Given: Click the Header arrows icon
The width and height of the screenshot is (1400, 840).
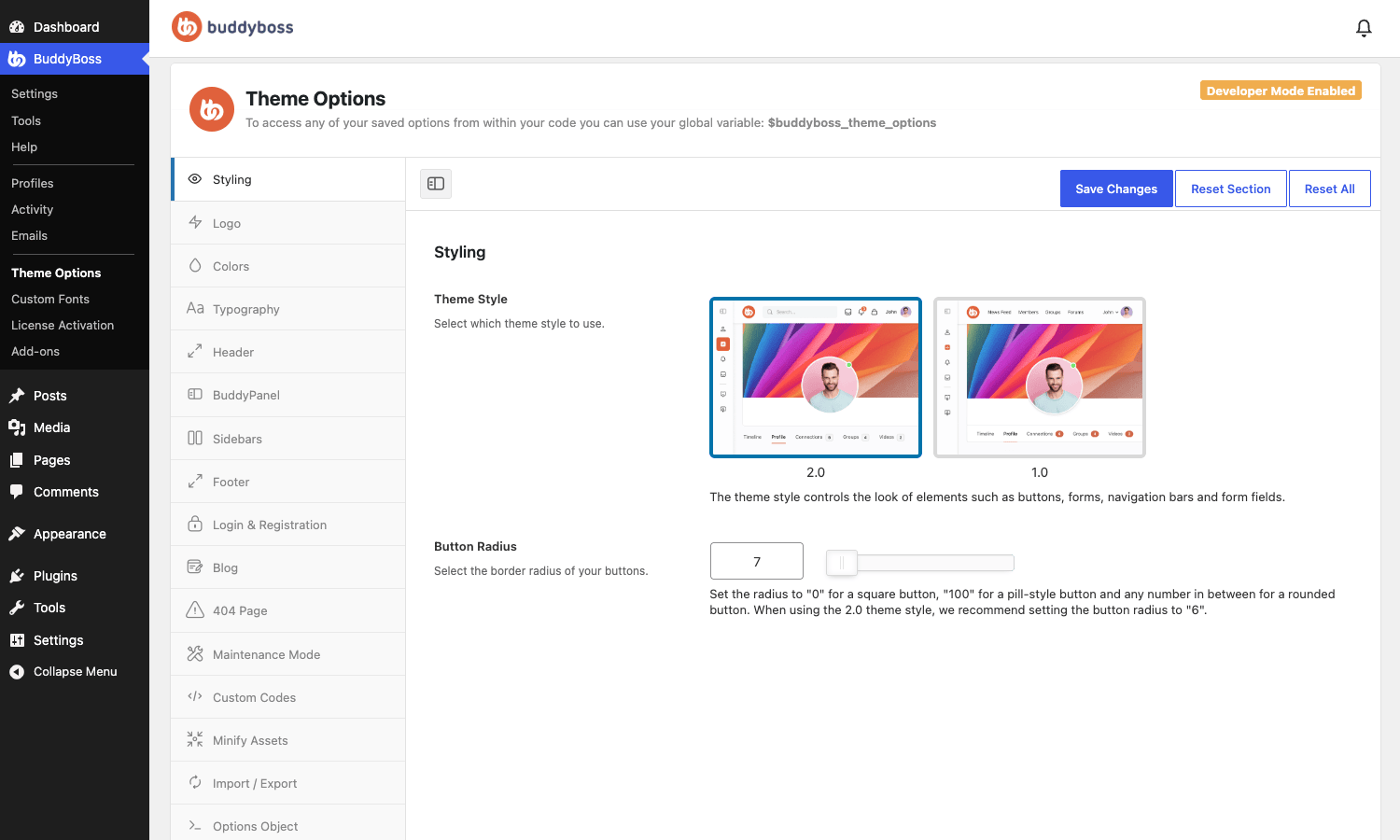Looking at the screenshot, I should (x=195, y=351).
